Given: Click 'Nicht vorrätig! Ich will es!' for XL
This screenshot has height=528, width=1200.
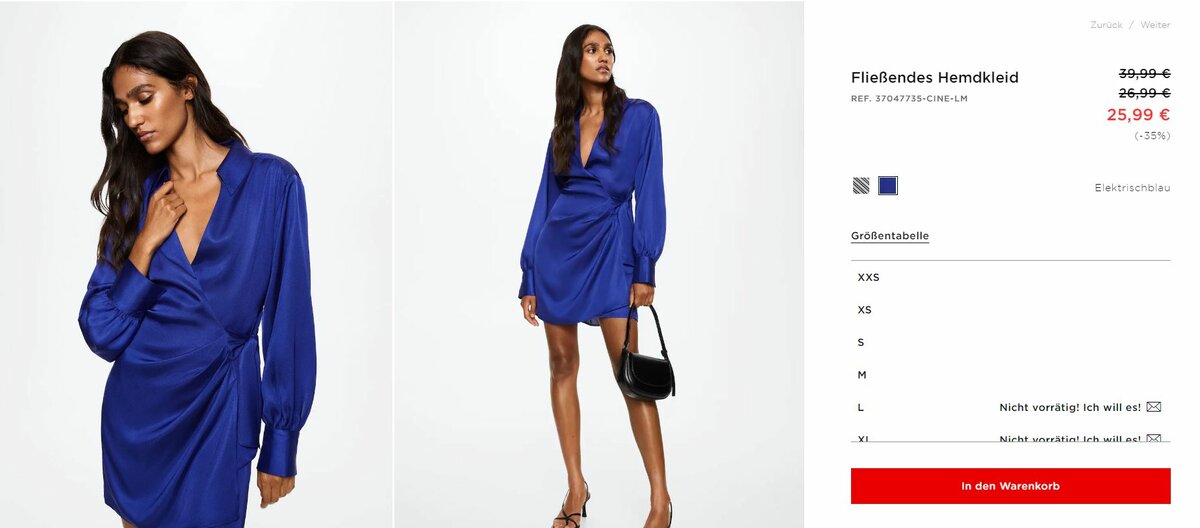Looking at the screenshot, I should click(1070, 438).
